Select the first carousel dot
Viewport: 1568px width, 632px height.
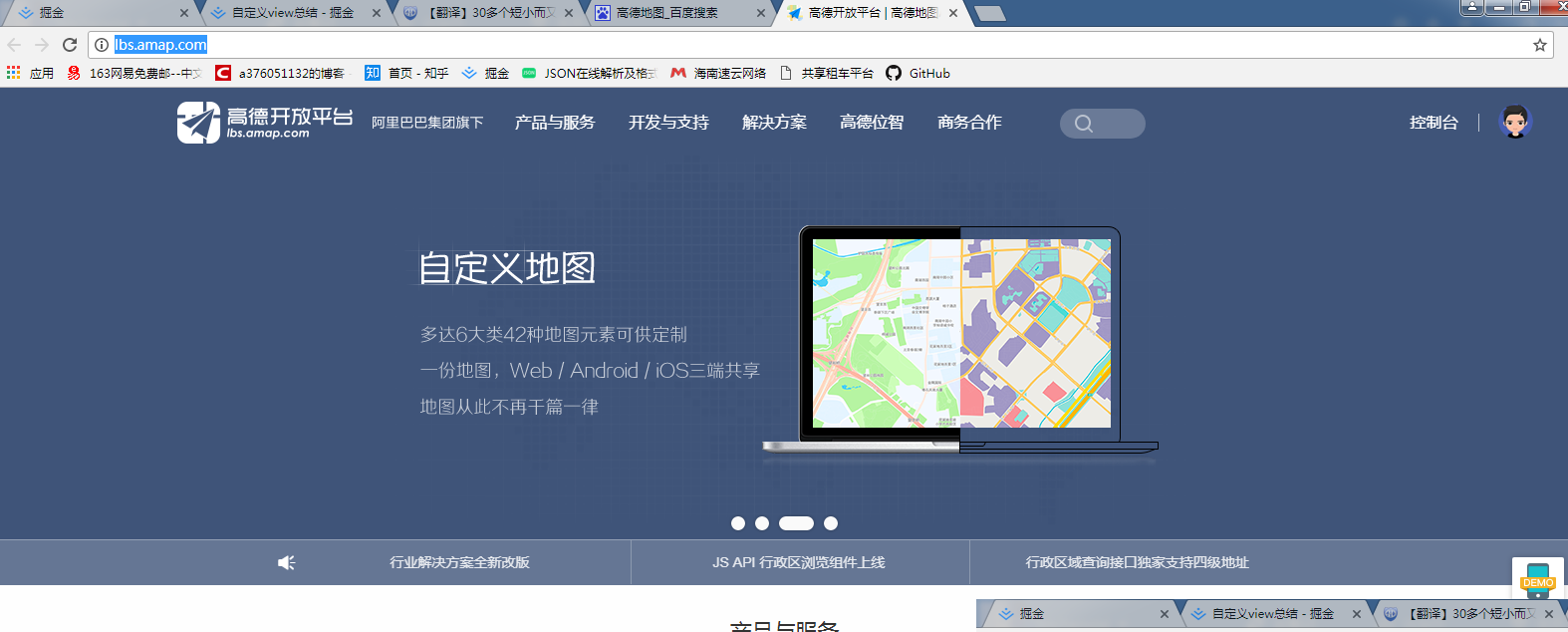pyautogui.click(x=738, y=523)
